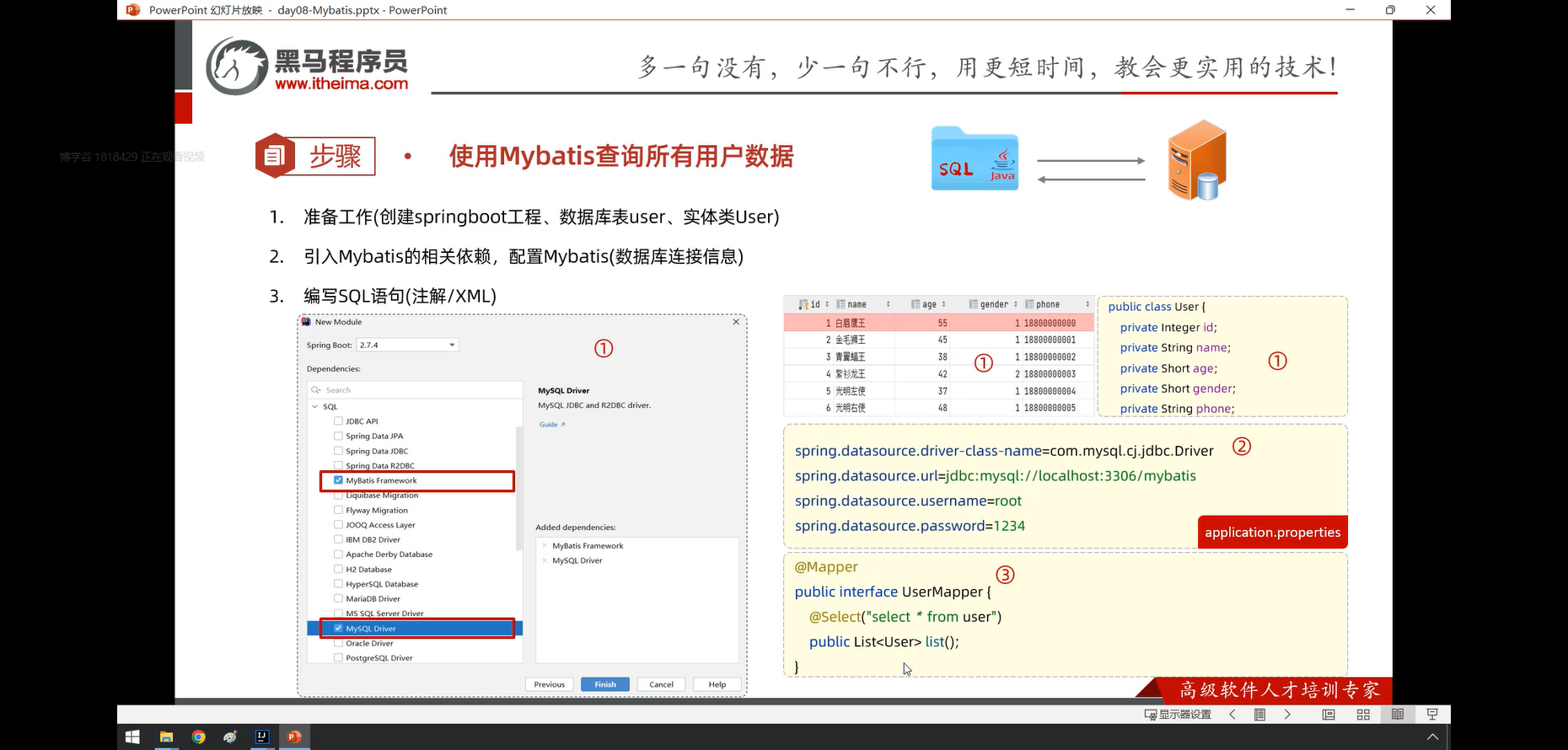
Task: Select table row with phone 18800000003
Action: pyautogui.click(x=939, y=373)
